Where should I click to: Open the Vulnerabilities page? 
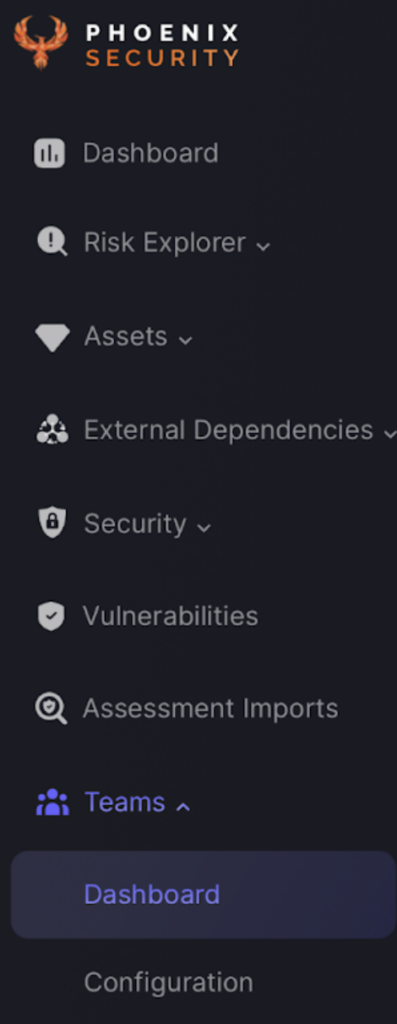[170, 616]
